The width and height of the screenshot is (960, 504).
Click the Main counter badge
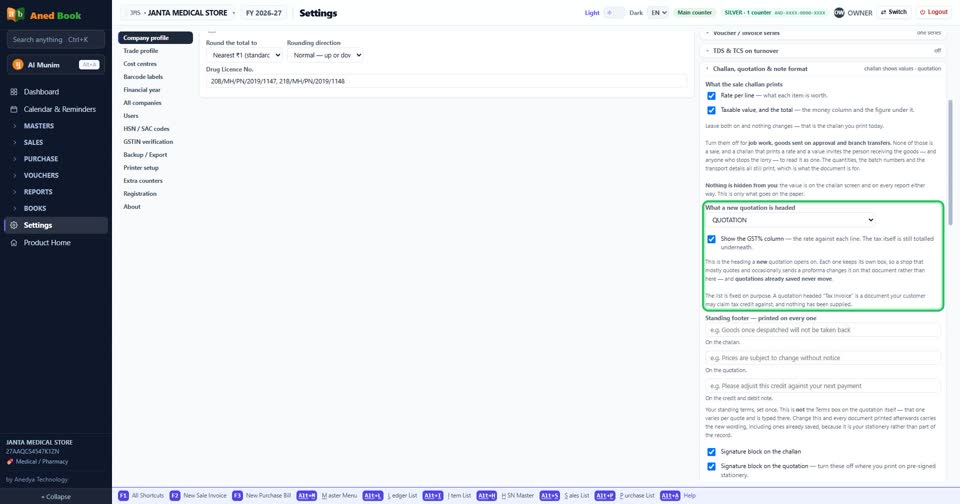tap(694, 12)
